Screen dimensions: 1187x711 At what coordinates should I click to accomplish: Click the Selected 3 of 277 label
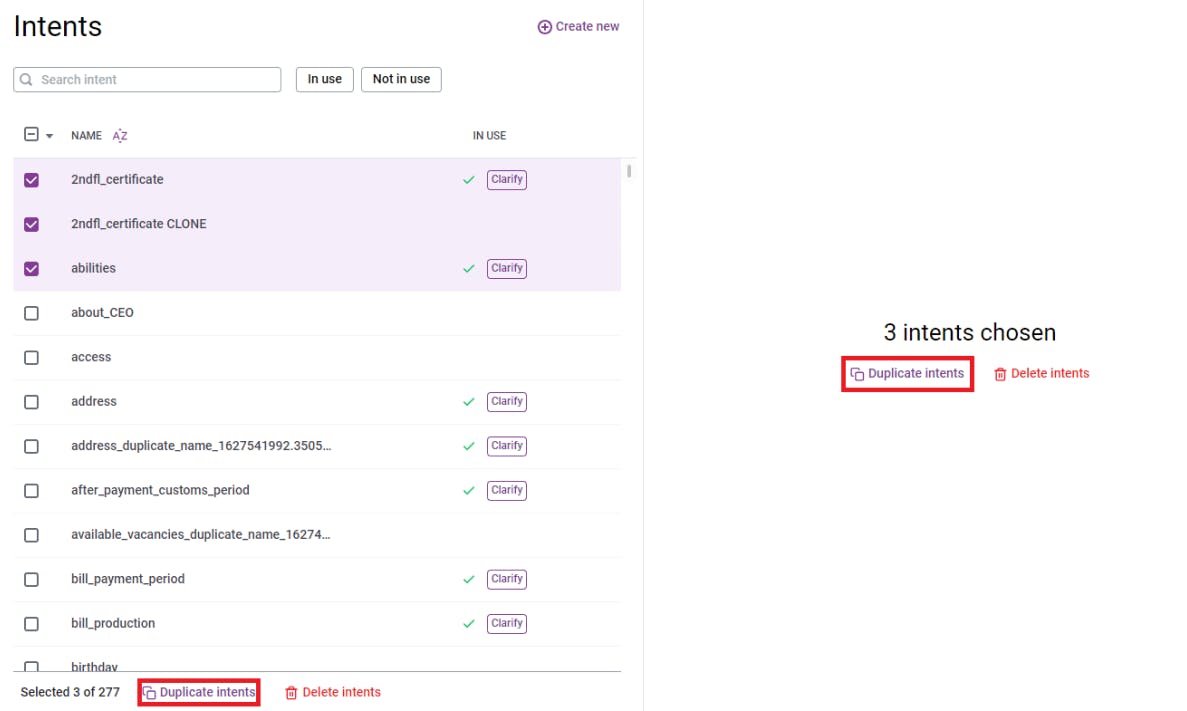coord(70,692)
